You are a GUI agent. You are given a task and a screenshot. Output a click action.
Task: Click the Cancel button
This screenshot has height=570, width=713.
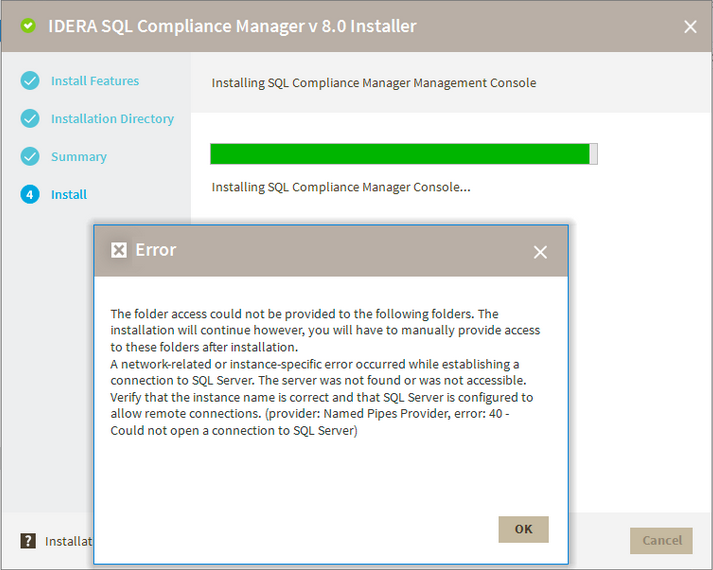(661, 540)
